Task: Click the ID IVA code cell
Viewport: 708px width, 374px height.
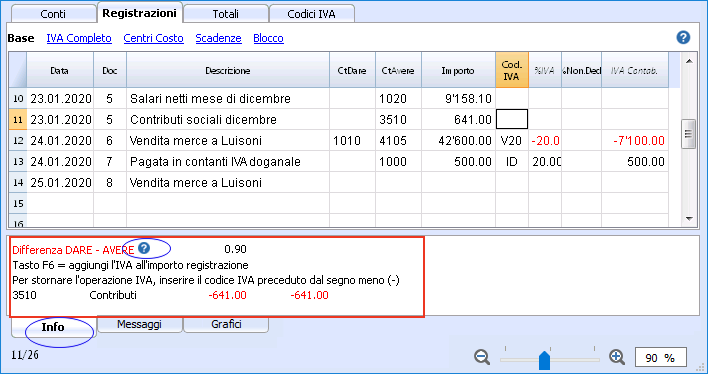Action: click(x=512, y=161)
